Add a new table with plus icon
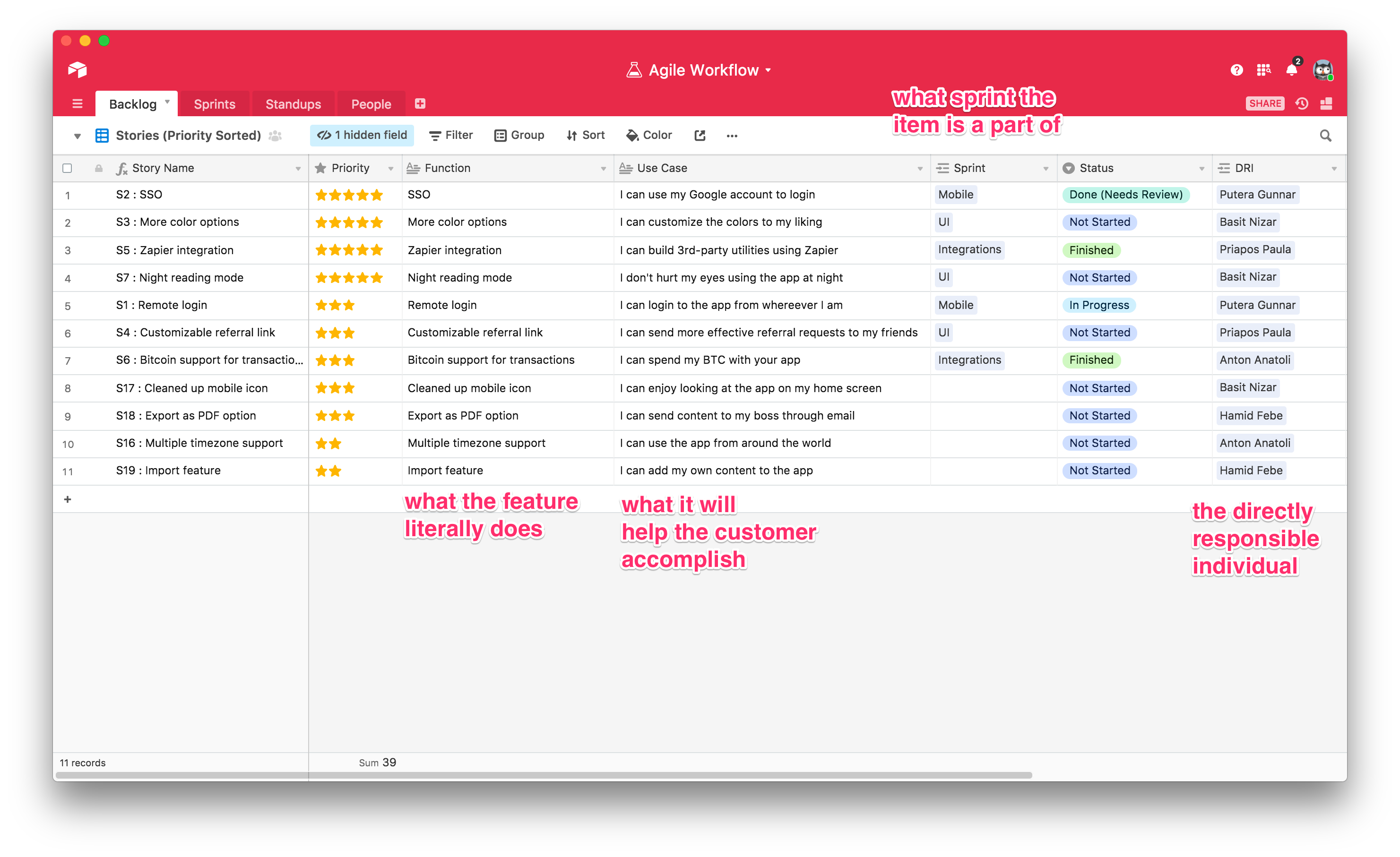 point(420,103)
